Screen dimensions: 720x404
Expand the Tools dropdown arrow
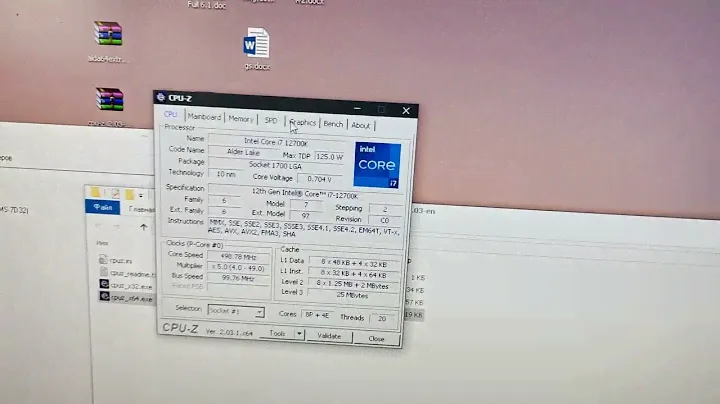tap(298, 334)
